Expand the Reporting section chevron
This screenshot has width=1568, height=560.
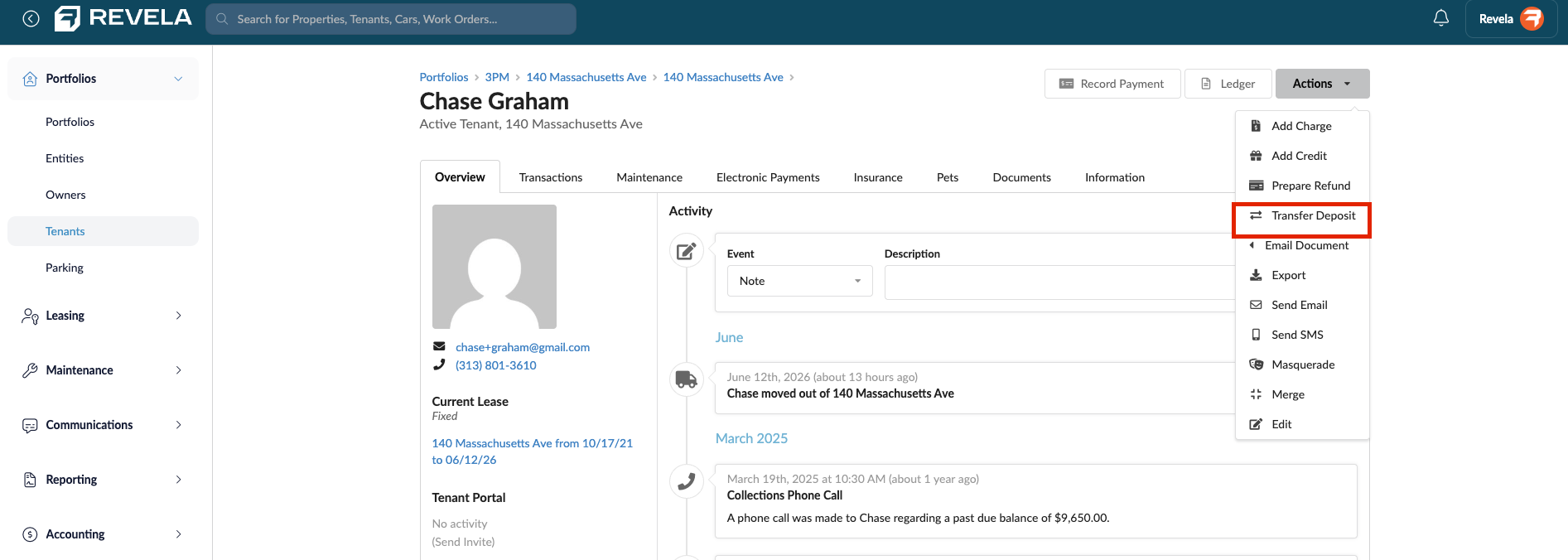[178, 480]
